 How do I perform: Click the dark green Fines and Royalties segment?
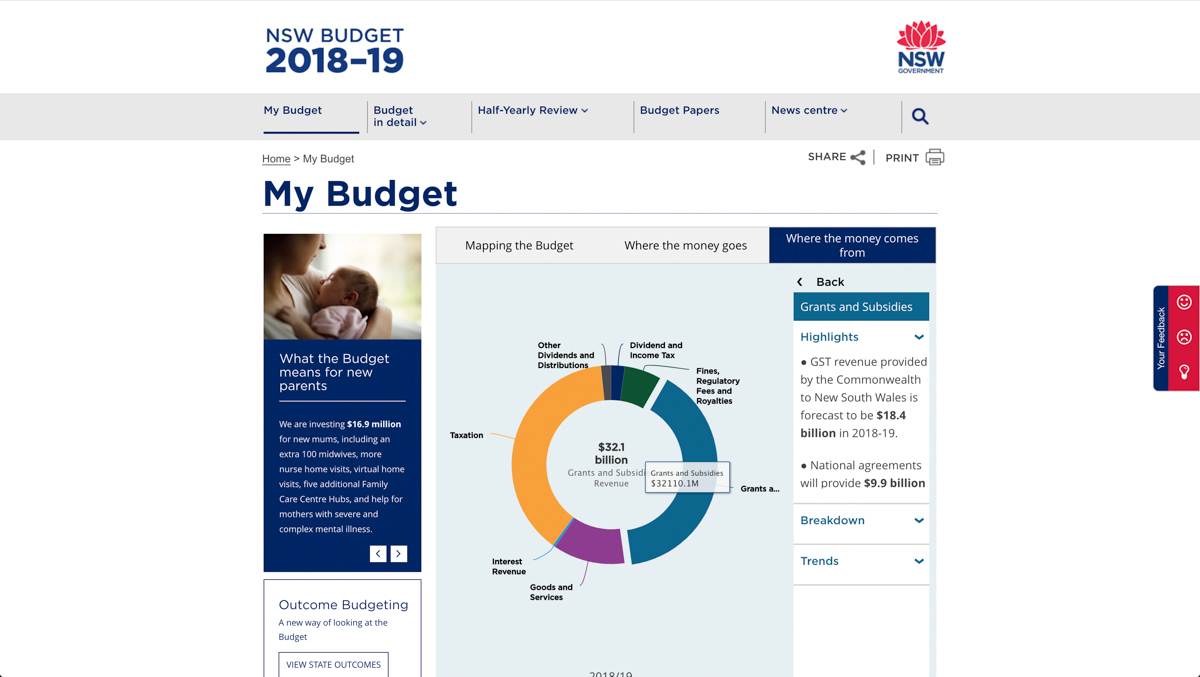pyautogui.click(x=640, y=386)
